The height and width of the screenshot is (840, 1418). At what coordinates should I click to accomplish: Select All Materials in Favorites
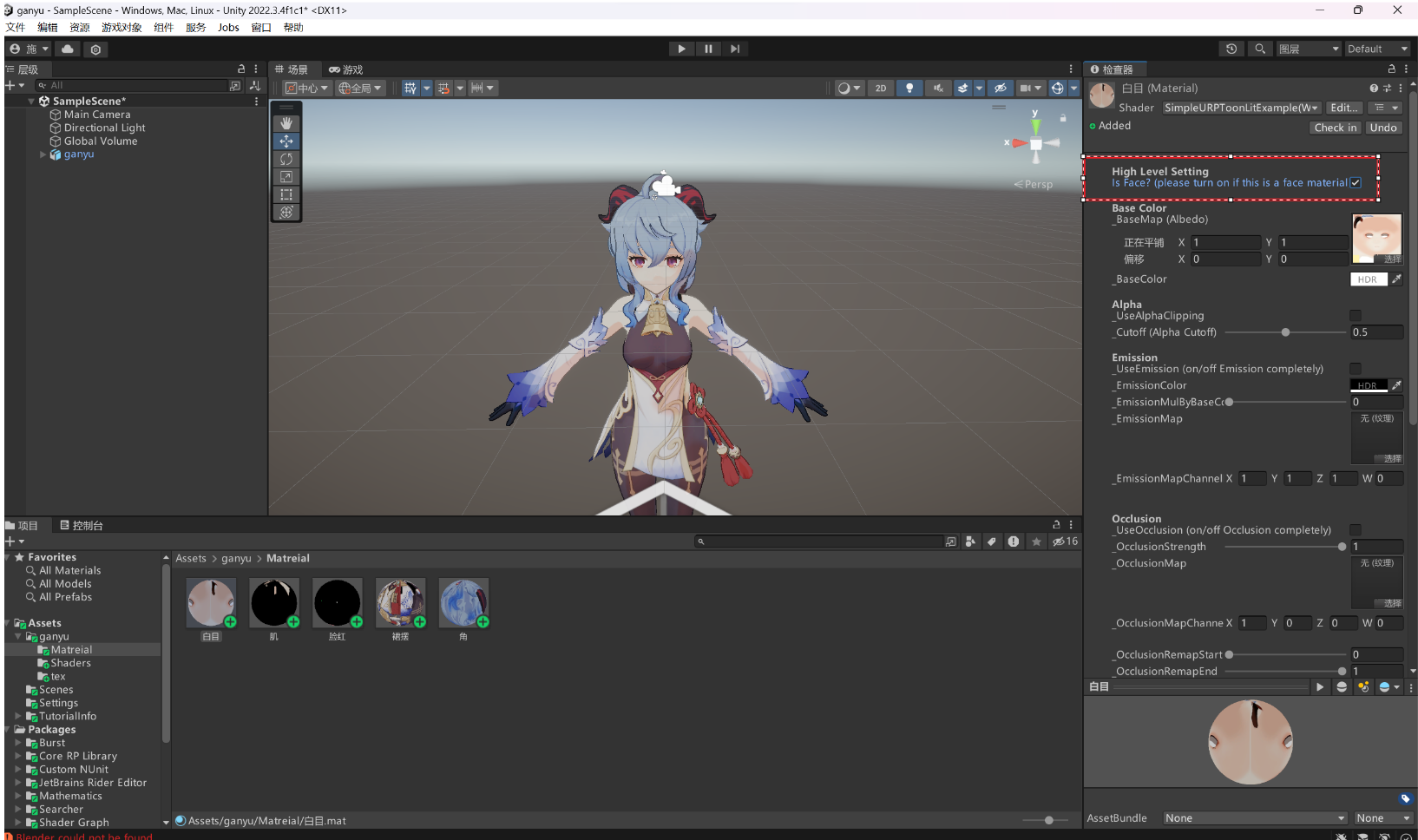(69, 570)
